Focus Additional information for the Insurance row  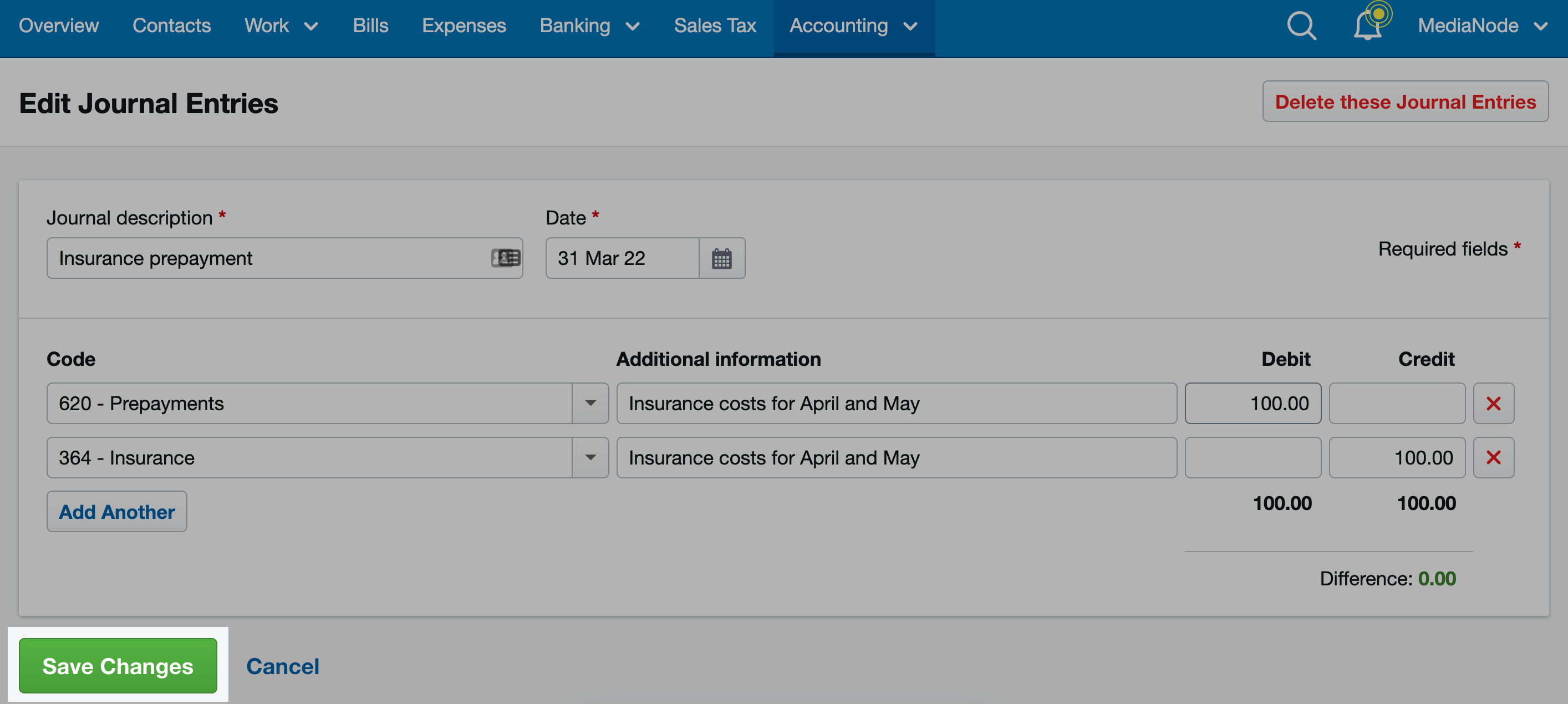897,457
